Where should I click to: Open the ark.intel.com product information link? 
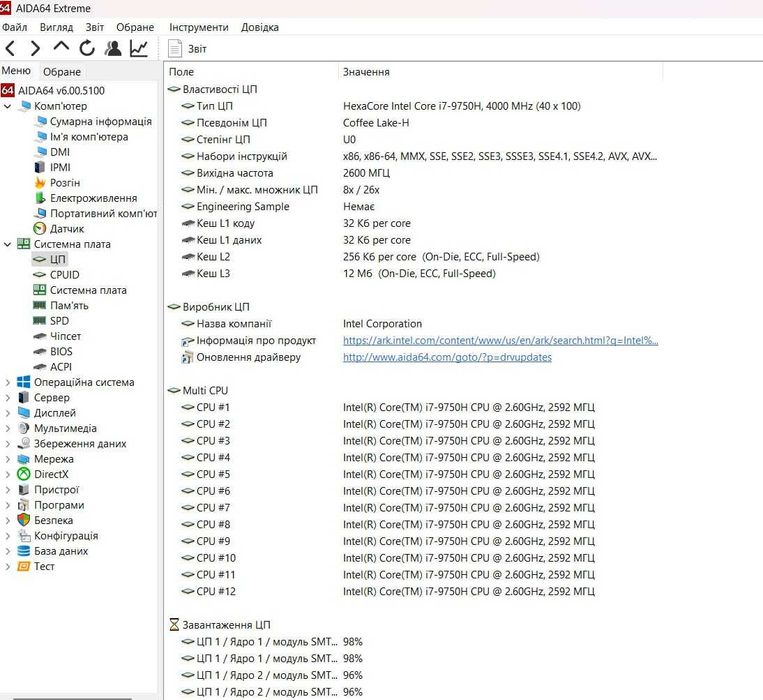click(500, 341)
